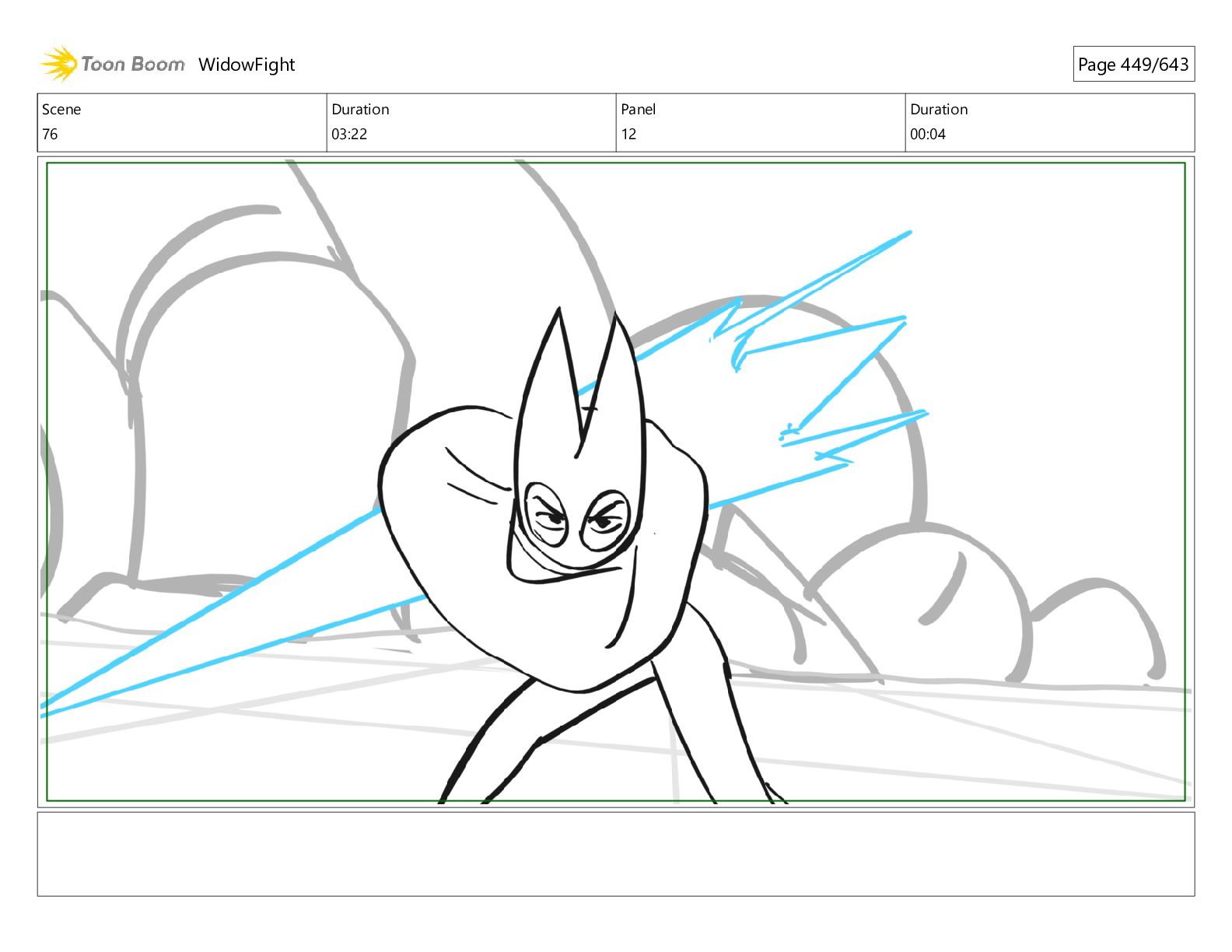
Task: Click the Panel header label
Action: tap(639, 110)
